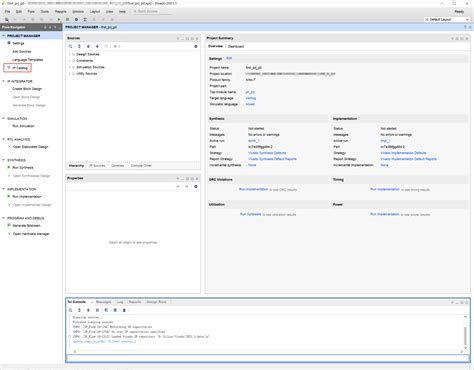Expand the Simulation Sources folder
Image resolution: width=474 pixels, height=370 pixels.
[x=70, y=67]
